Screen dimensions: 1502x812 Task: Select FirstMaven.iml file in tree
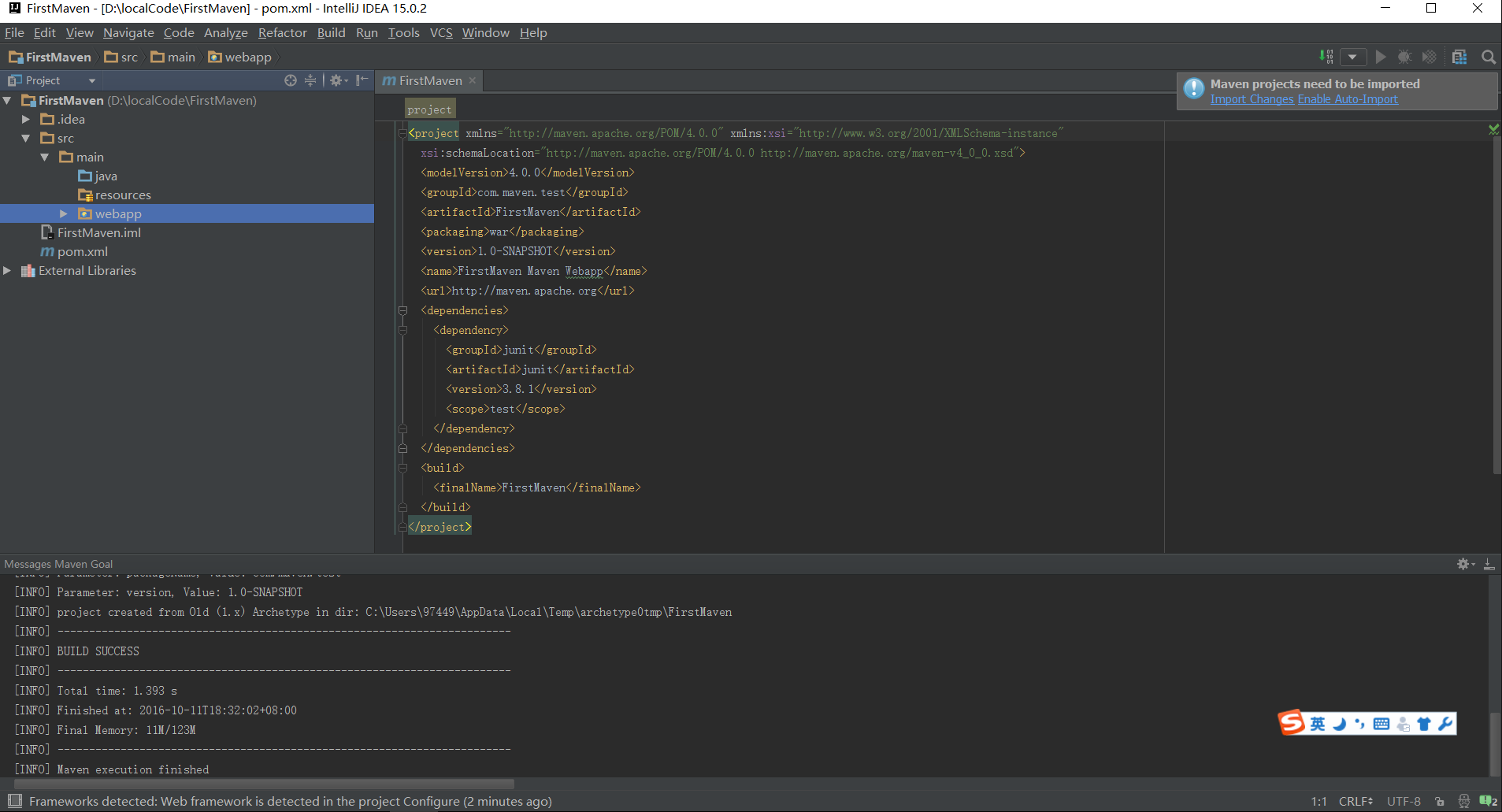tap(91, 233)
